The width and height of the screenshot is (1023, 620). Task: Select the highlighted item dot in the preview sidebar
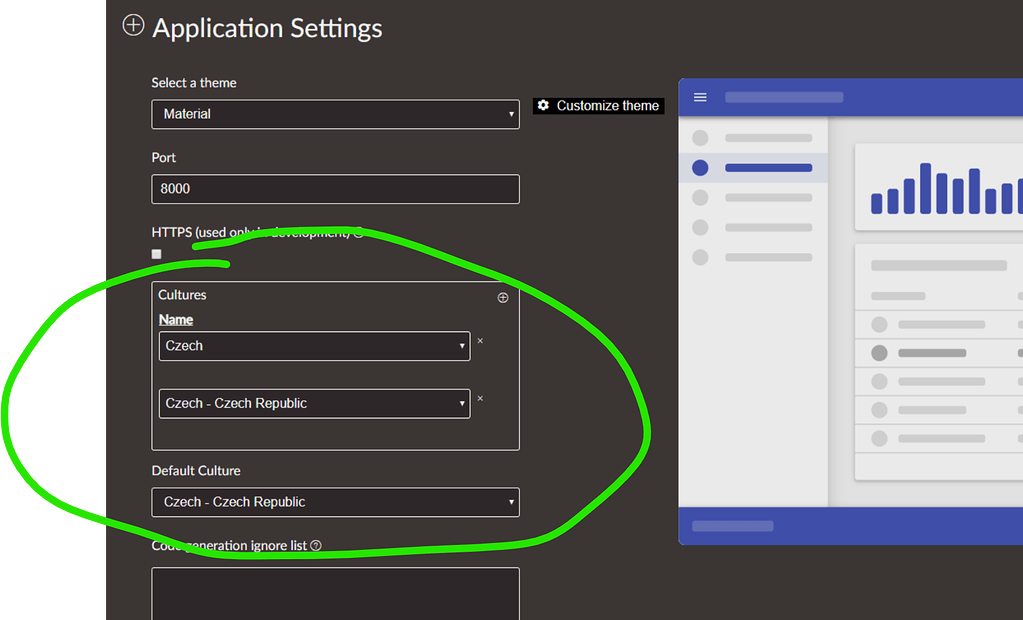(x=700, y=168)
